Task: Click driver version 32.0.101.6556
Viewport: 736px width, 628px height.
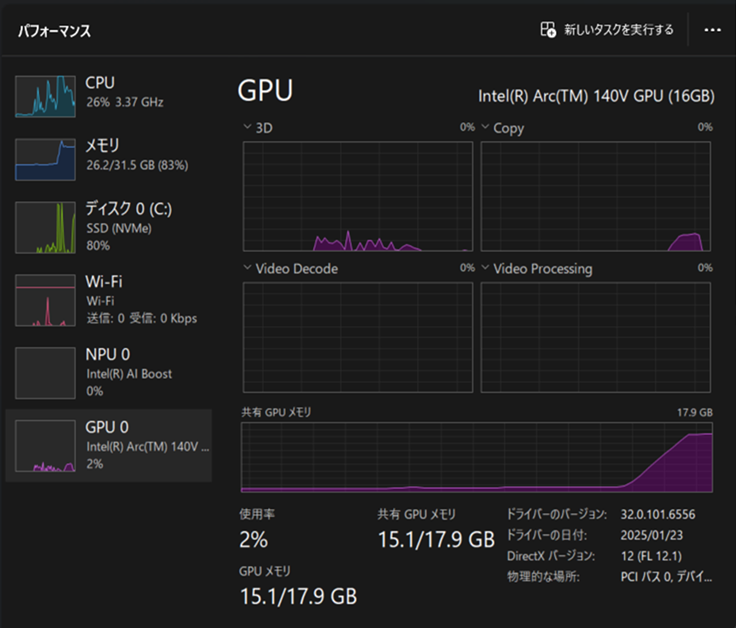Action: (x=658, y=514)
